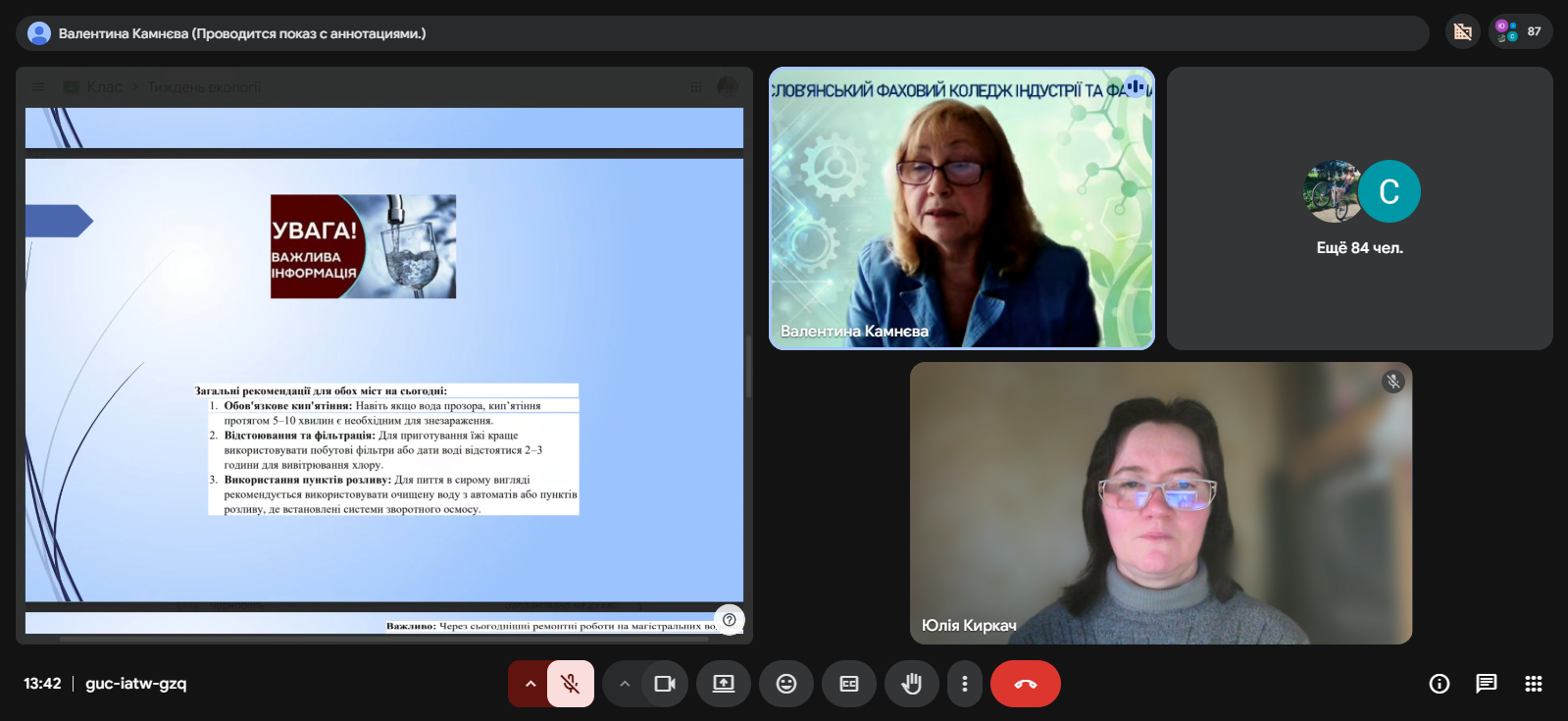Leave the call with red hang-up button
The image size is (1568, 721).
pos(1026,684)
